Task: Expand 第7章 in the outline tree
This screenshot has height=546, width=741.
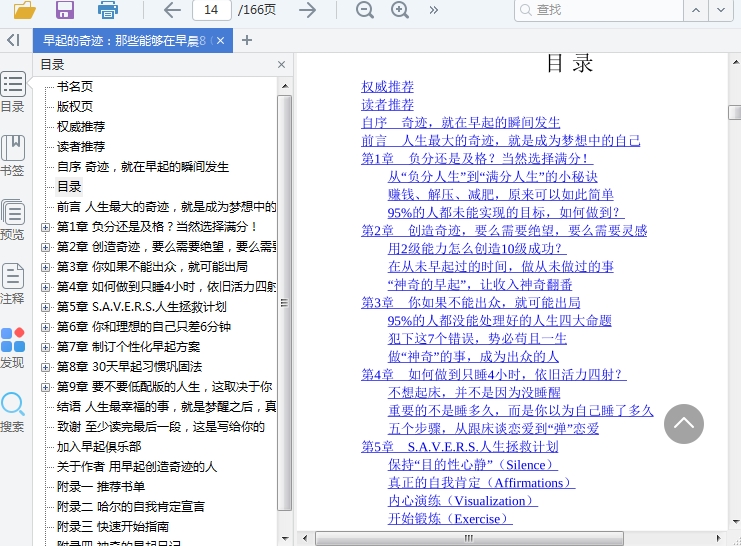Action: coord(45,347)
